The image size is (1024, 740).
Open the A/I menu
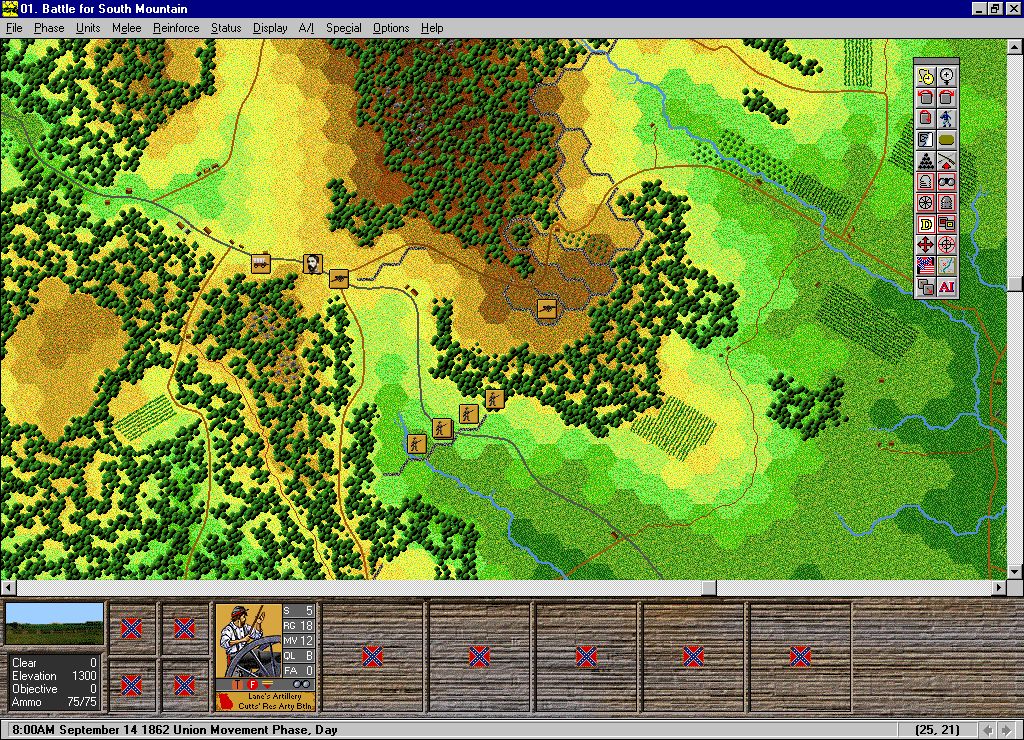(306, 28)
